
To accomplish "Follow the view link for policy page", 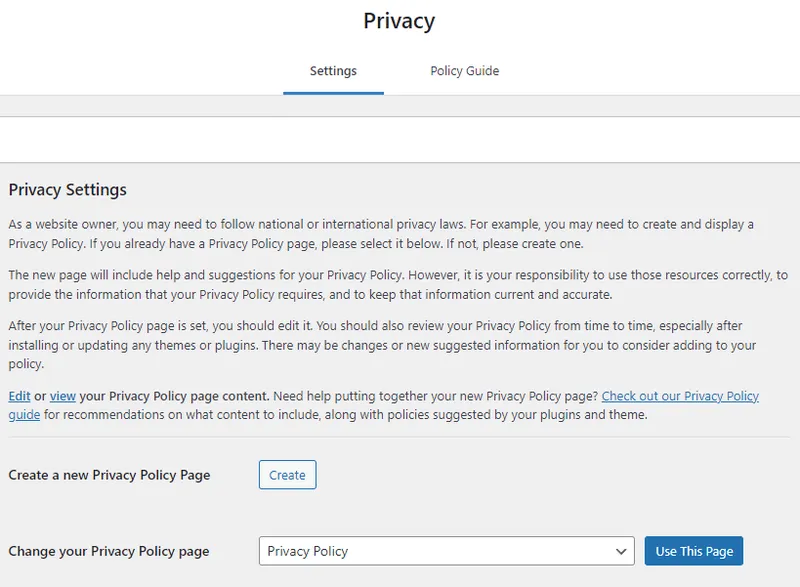I will click(x=63, y=396).
